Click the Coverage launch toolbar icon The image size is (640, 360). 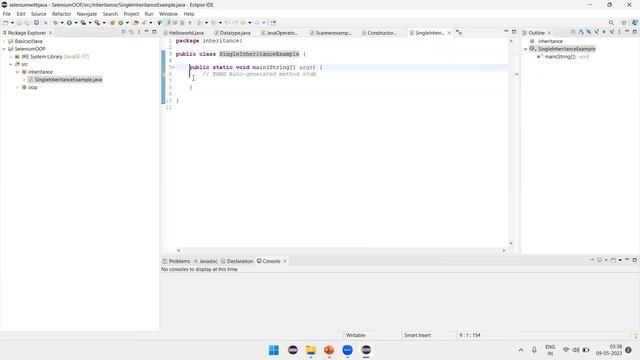point(83,23)
